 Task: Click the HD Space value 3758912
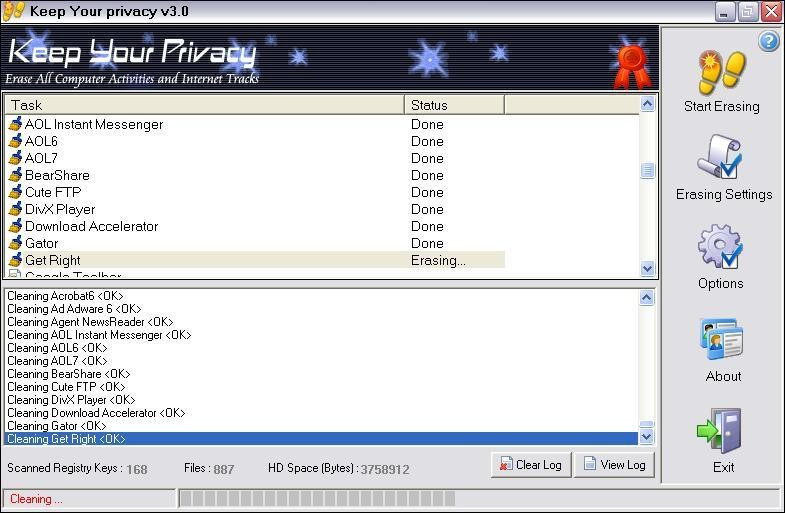[x=385, y=469]
